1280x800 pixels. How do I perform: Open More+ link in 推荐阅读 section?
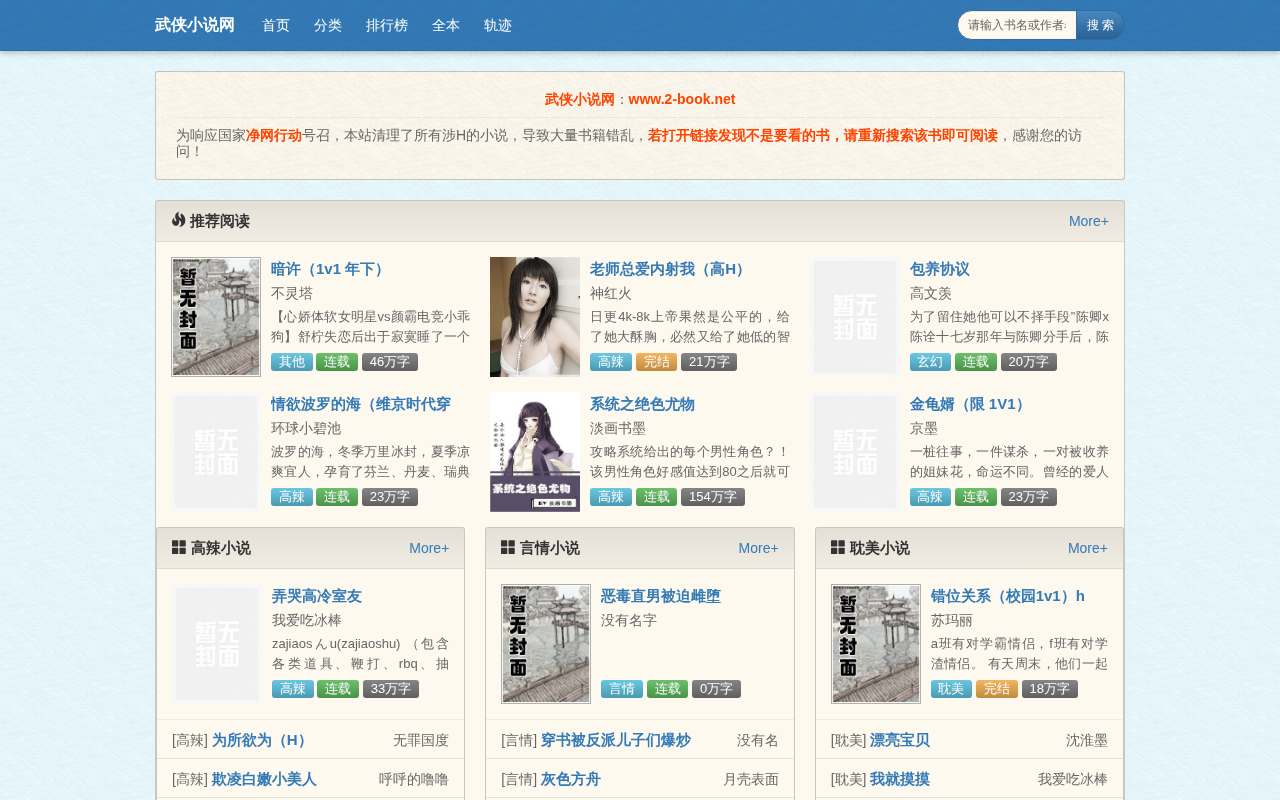click(1089, 221)
